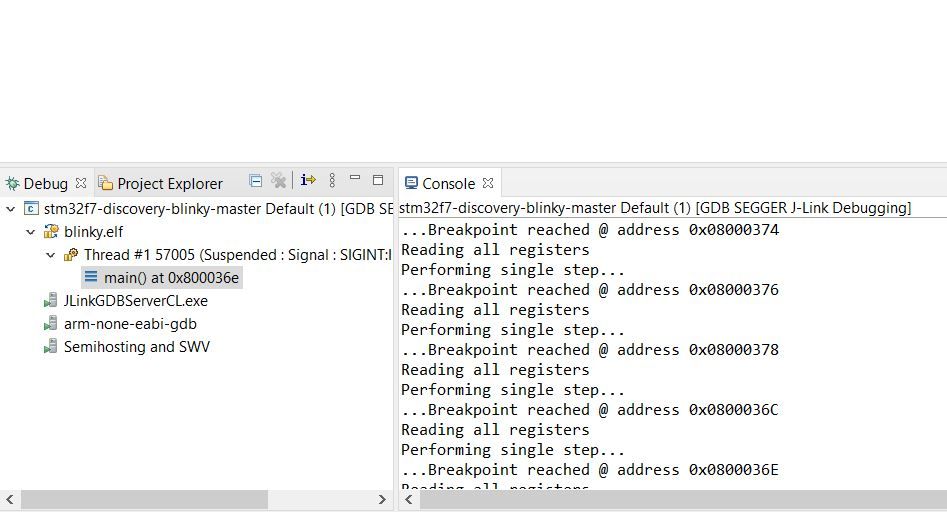
Task: Select the stm32f7-discovery-blinky-master launch entry
Action: (218, 209)
